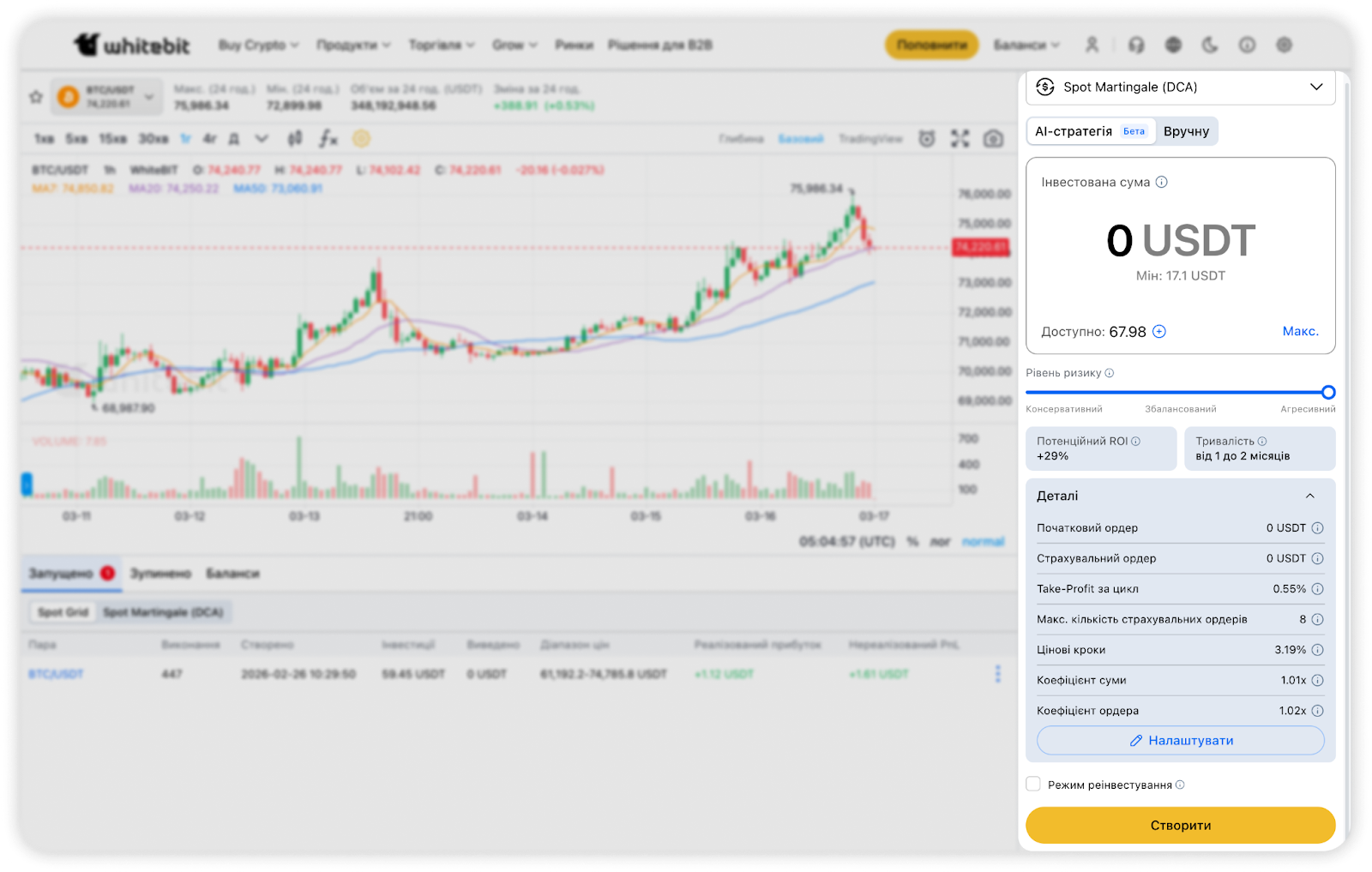This screenshot has height=872, width=1372.
Task: Open the Торгівля menu
Action: pos(441,45)
